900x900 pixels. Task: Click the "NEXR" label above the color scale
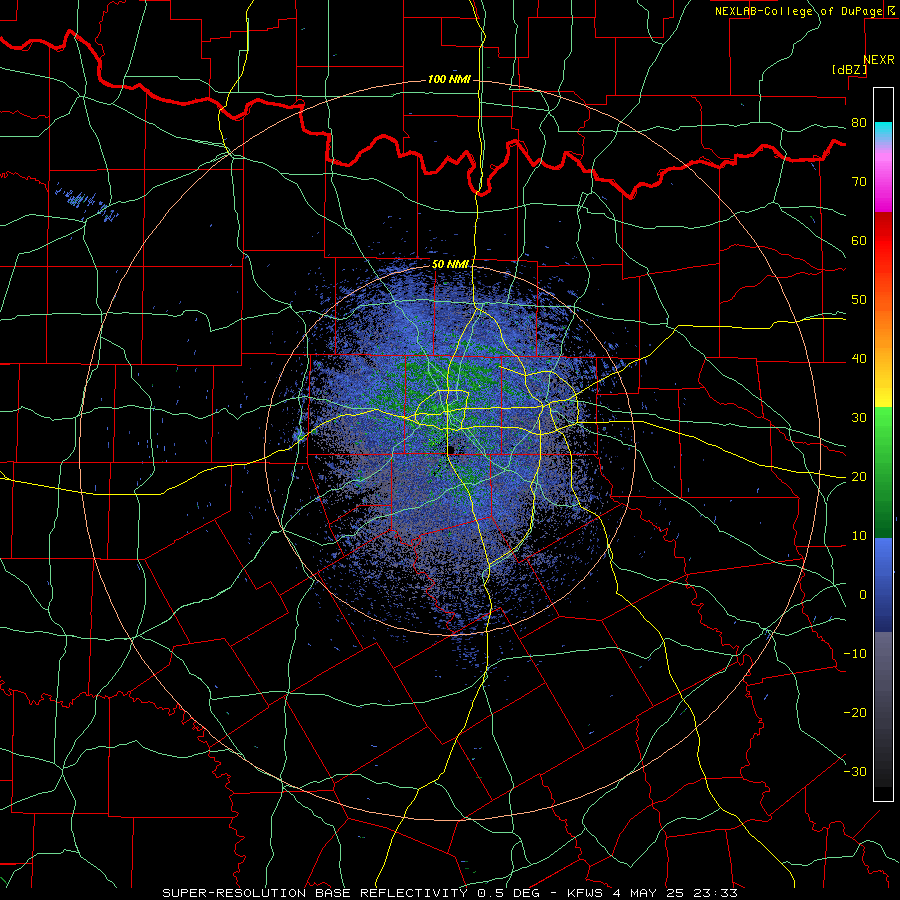878,60
